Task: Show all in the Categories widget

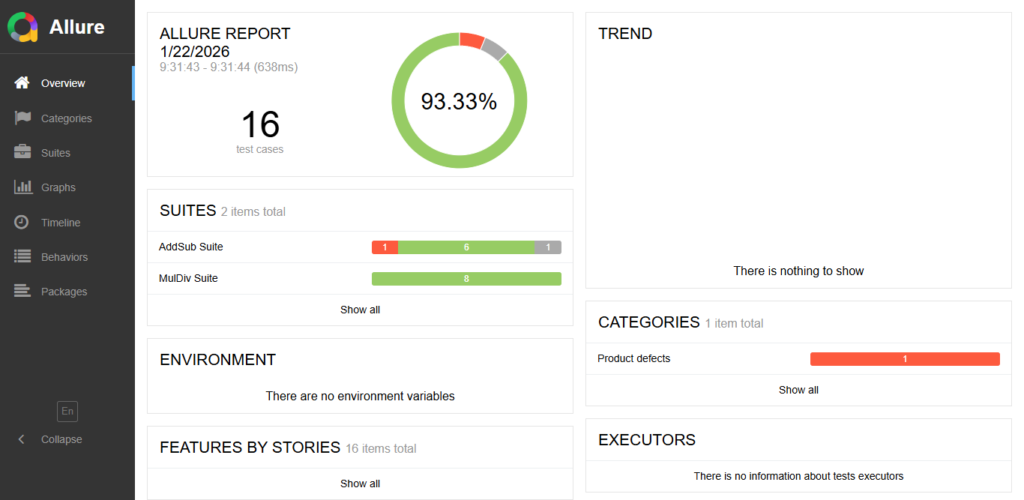Action: [x=798, y=390]
